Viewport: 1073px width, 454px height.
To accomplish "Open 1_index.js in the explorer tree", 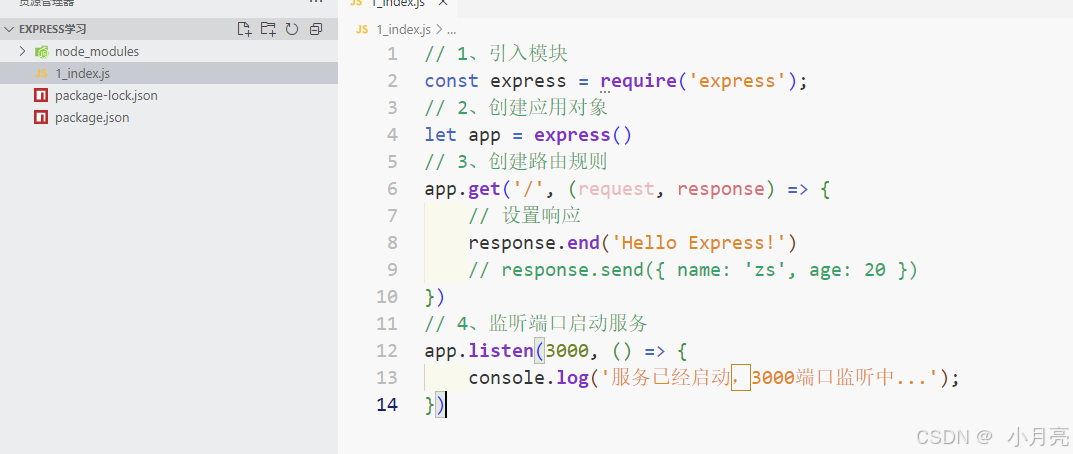I will click(82, 73).
